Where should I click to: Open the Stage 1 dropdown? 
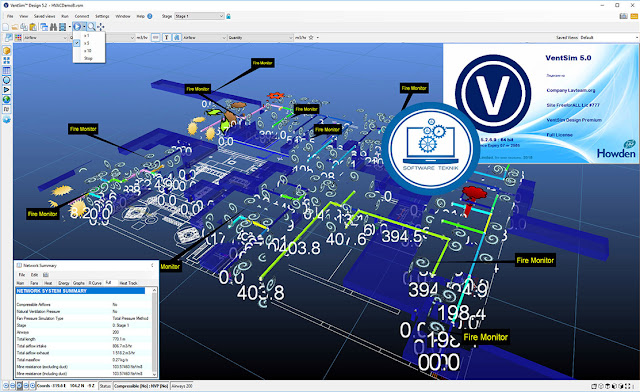tap(199, 16)
